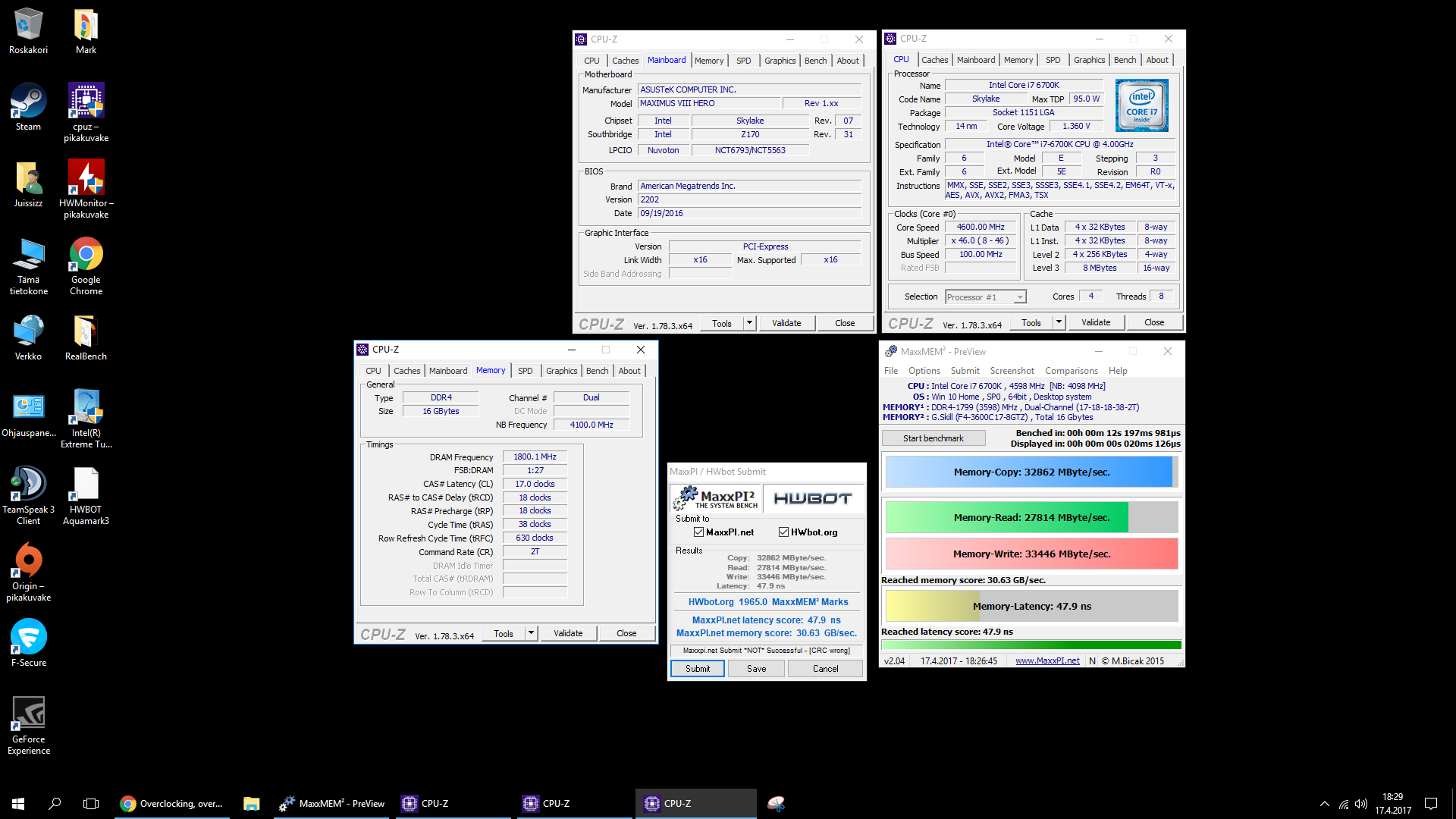Show hidden system tray icons
Screen dimensions: 1456x819
(1324, 804)
